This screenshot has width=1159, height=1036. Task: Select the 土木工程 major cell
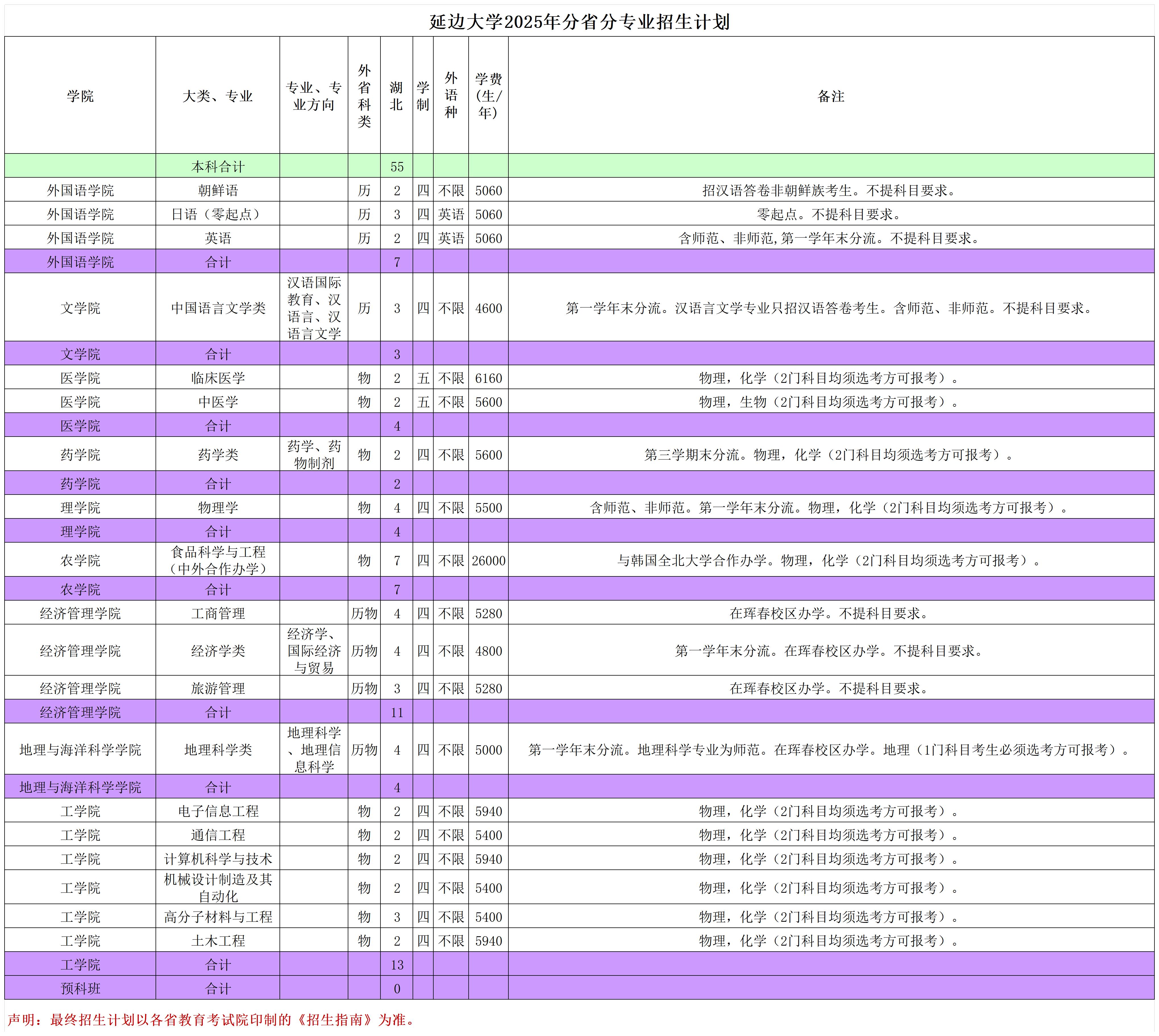click(218, 941)
